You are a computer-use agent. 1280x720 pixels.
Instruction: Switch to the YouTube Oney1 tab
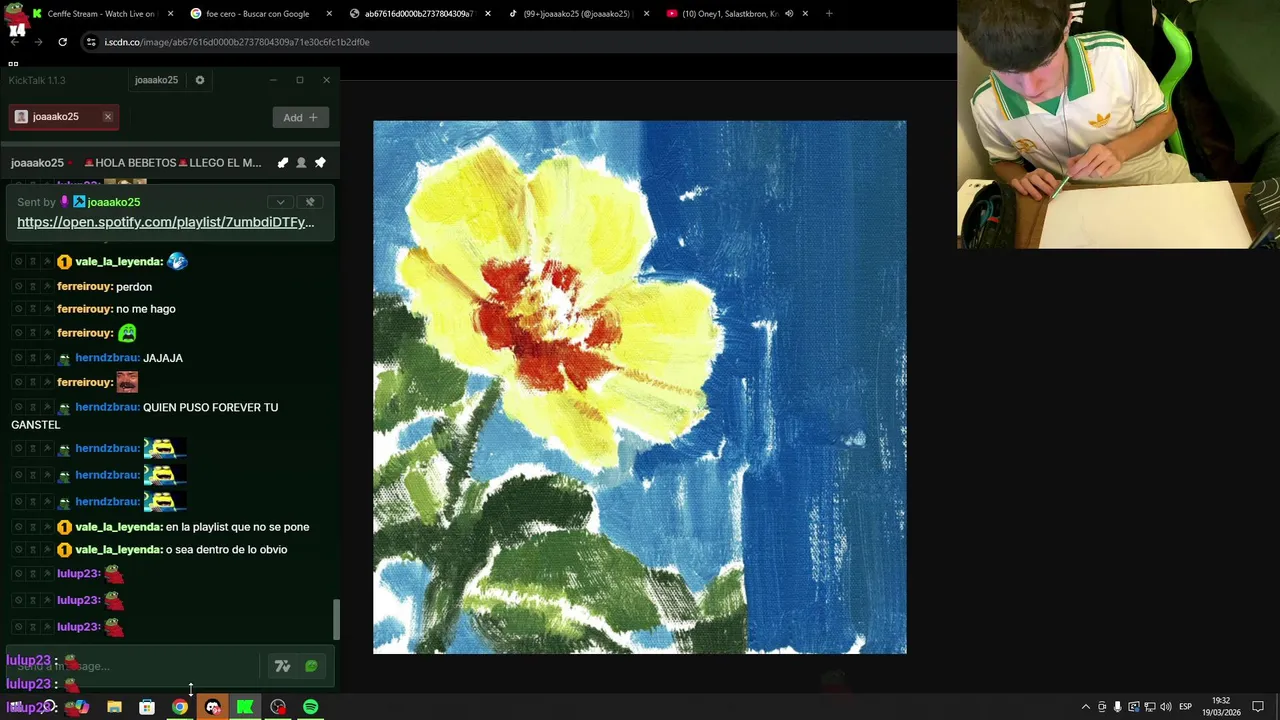729,14
